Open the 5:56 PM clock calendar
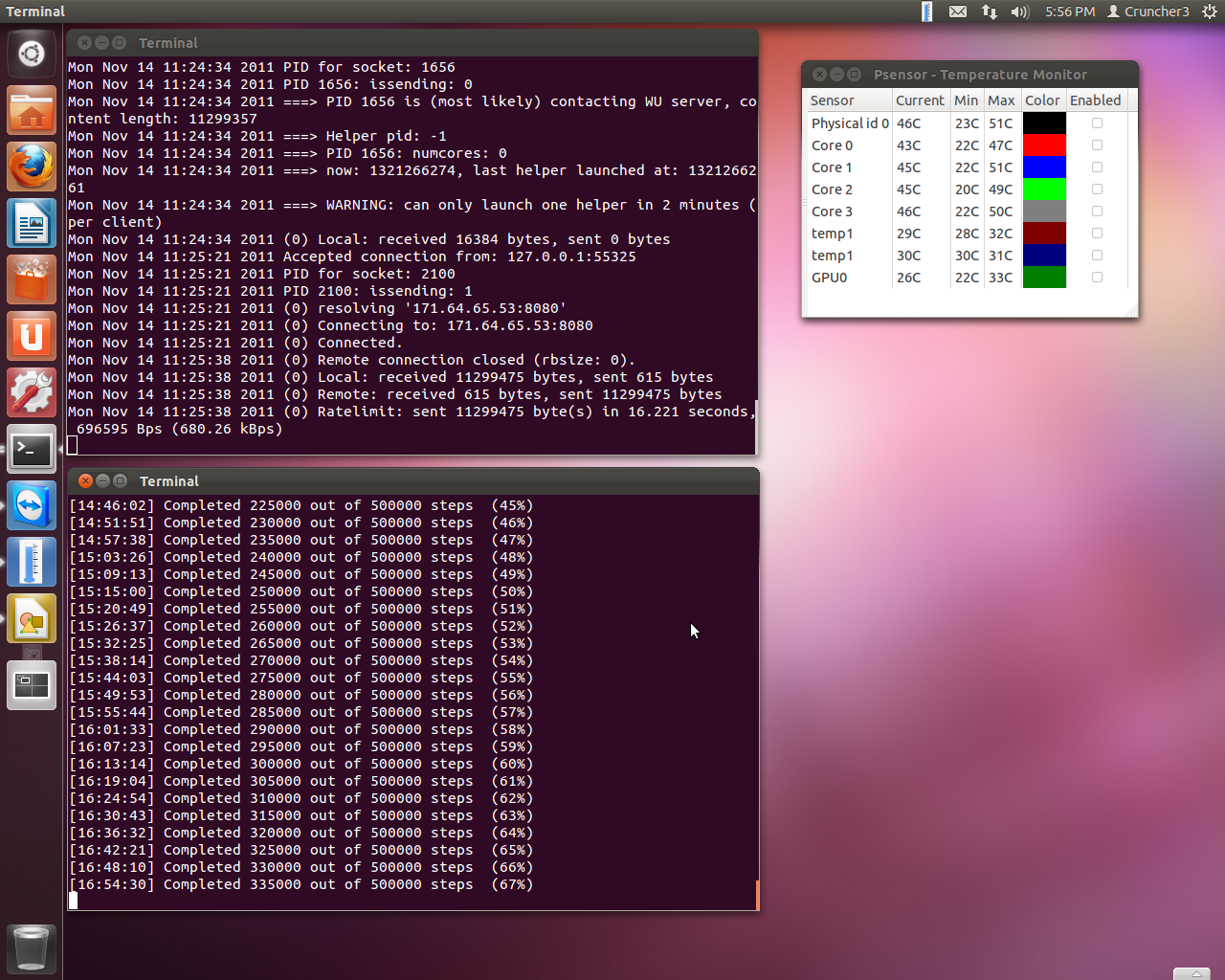The height and width of the screenshot is (980, 1225). tap(1070, 11)
